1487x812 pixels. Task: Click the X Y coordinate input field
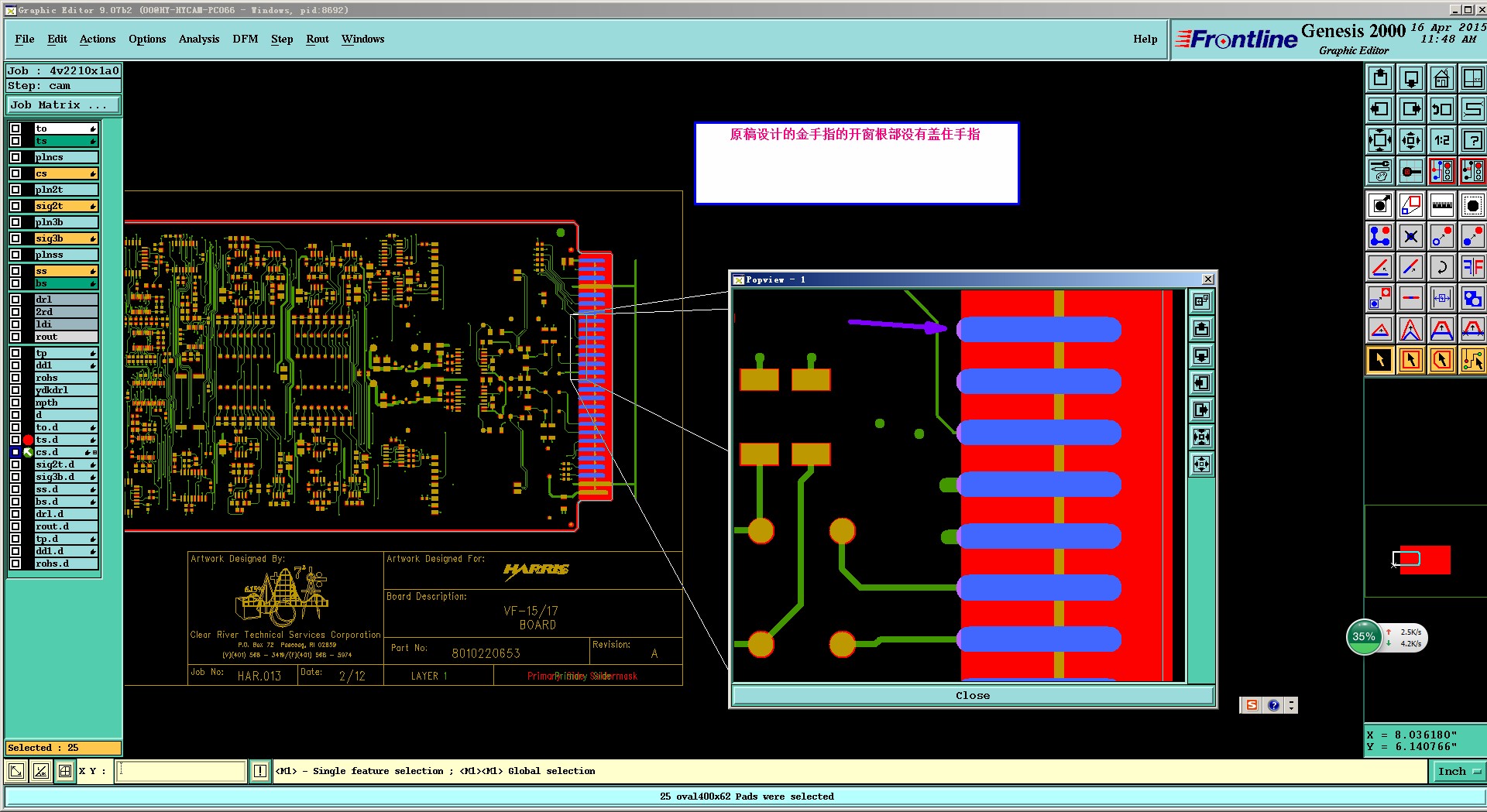pos(181,771)
